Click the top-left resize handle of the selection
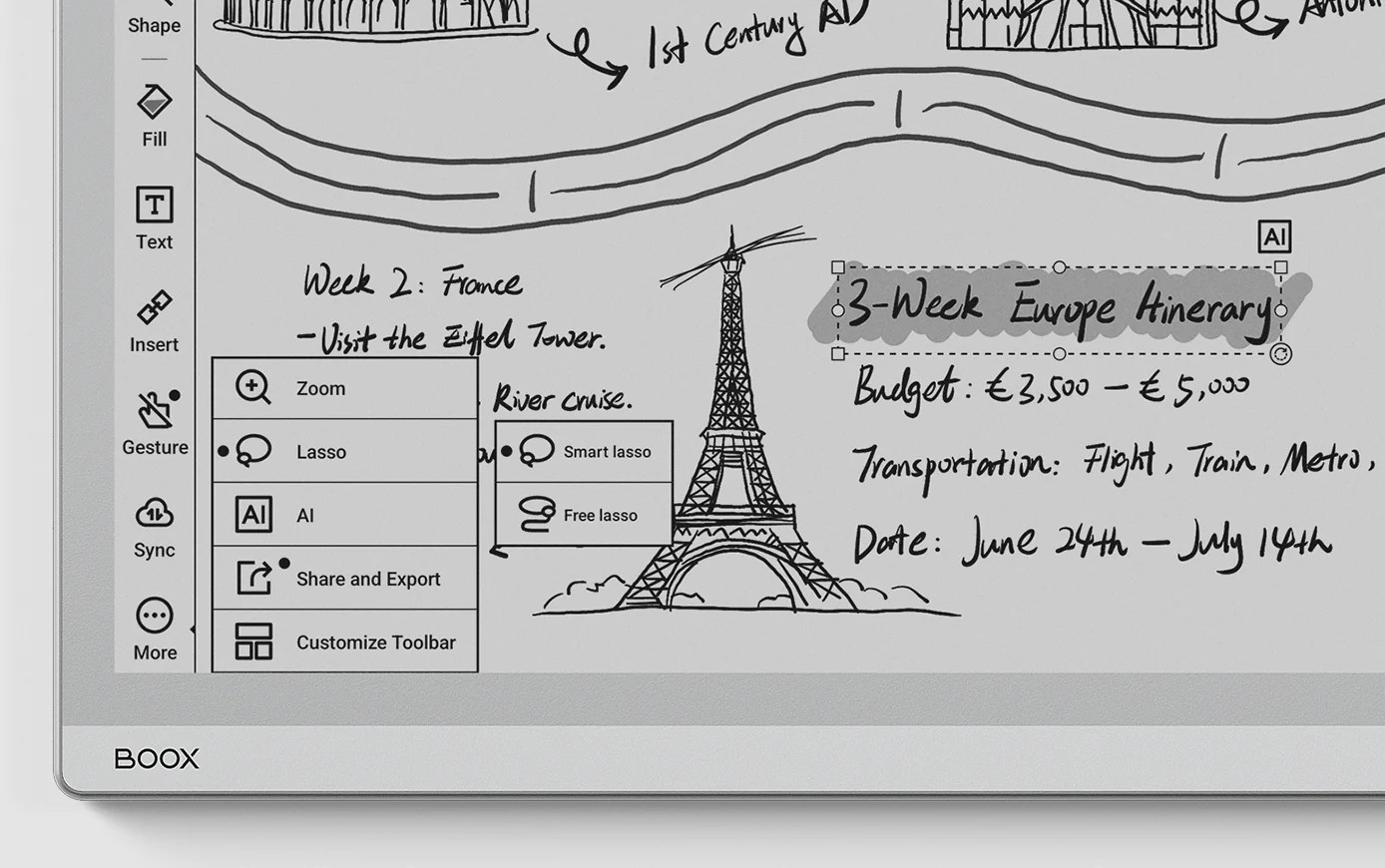The width and height of the screenshot is (1385, 868). tap(838, 267)
